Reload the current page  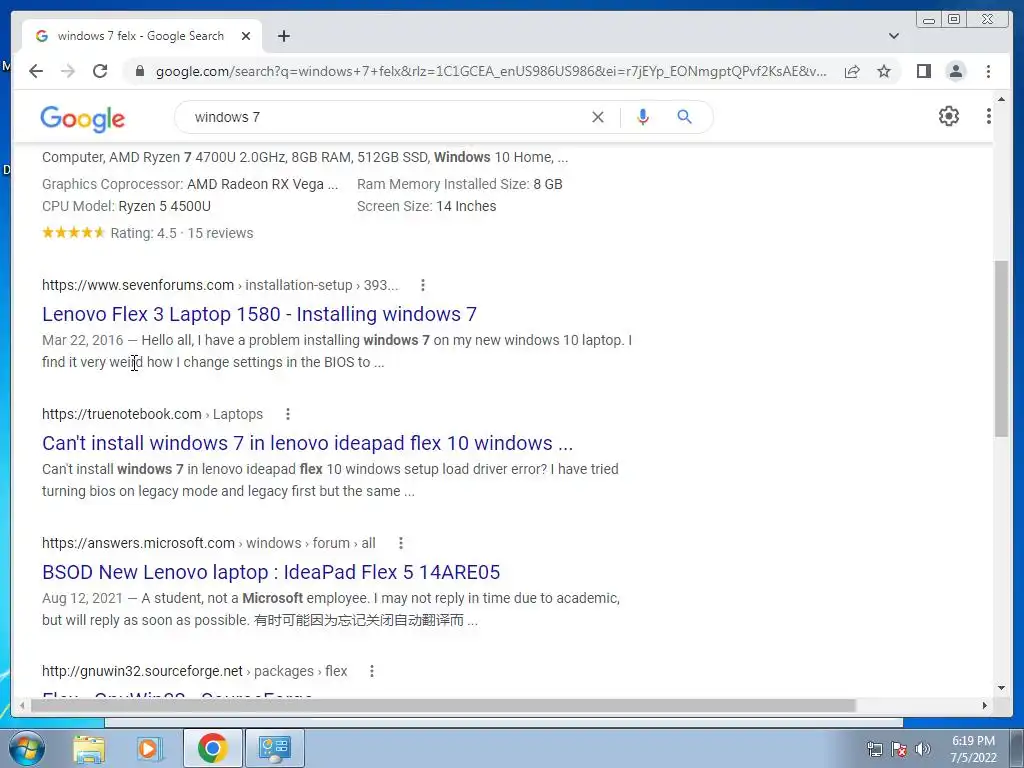click(x=100, y=71)
